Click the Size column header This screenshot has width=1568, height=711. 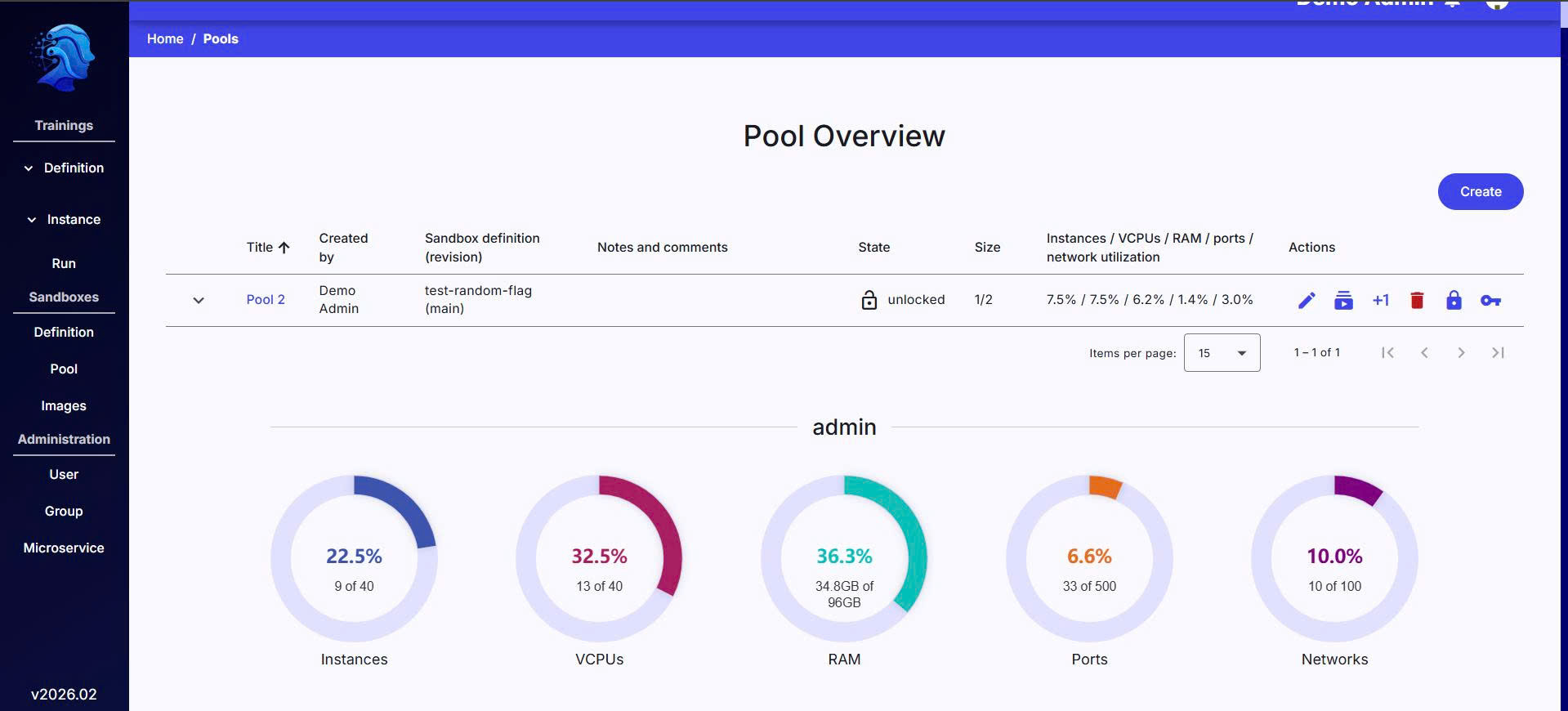(987, 248)
